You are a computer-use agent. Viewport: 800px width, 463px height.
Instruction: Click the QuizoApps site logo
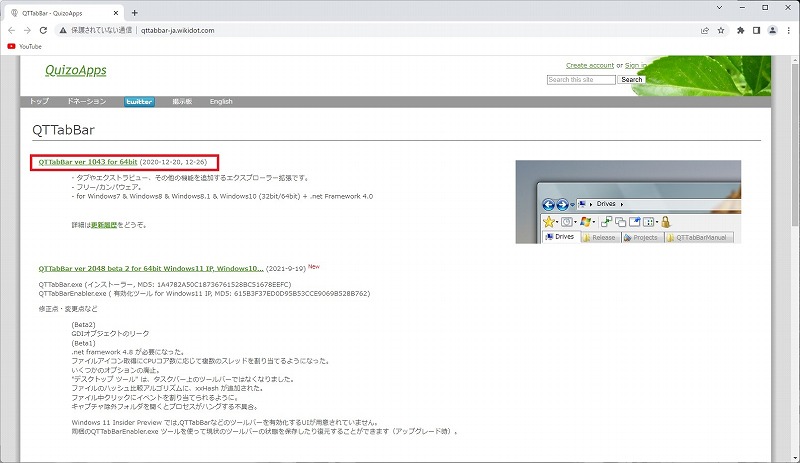(76, 70)
